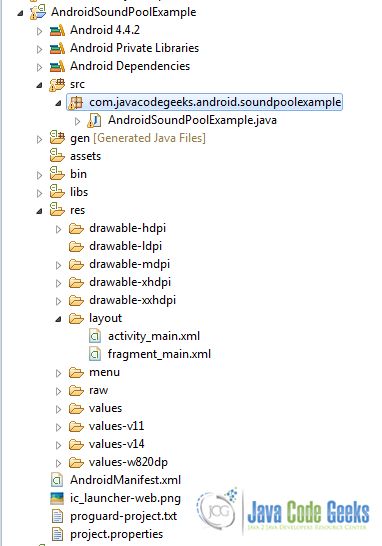
Task: Click the drawable-hdpi folder icon
Action: pos(76,228)
